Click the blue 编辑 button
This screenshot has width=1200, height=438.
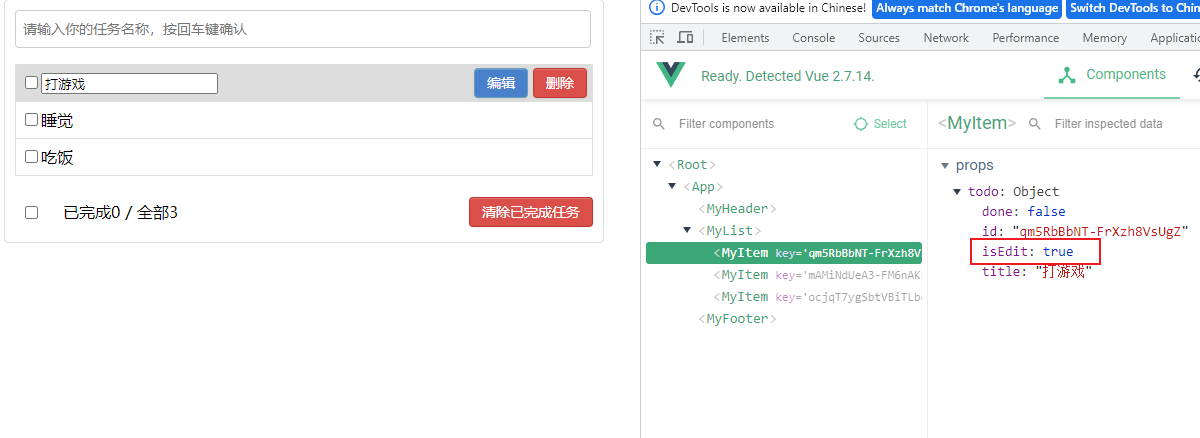tap(500, 83)
